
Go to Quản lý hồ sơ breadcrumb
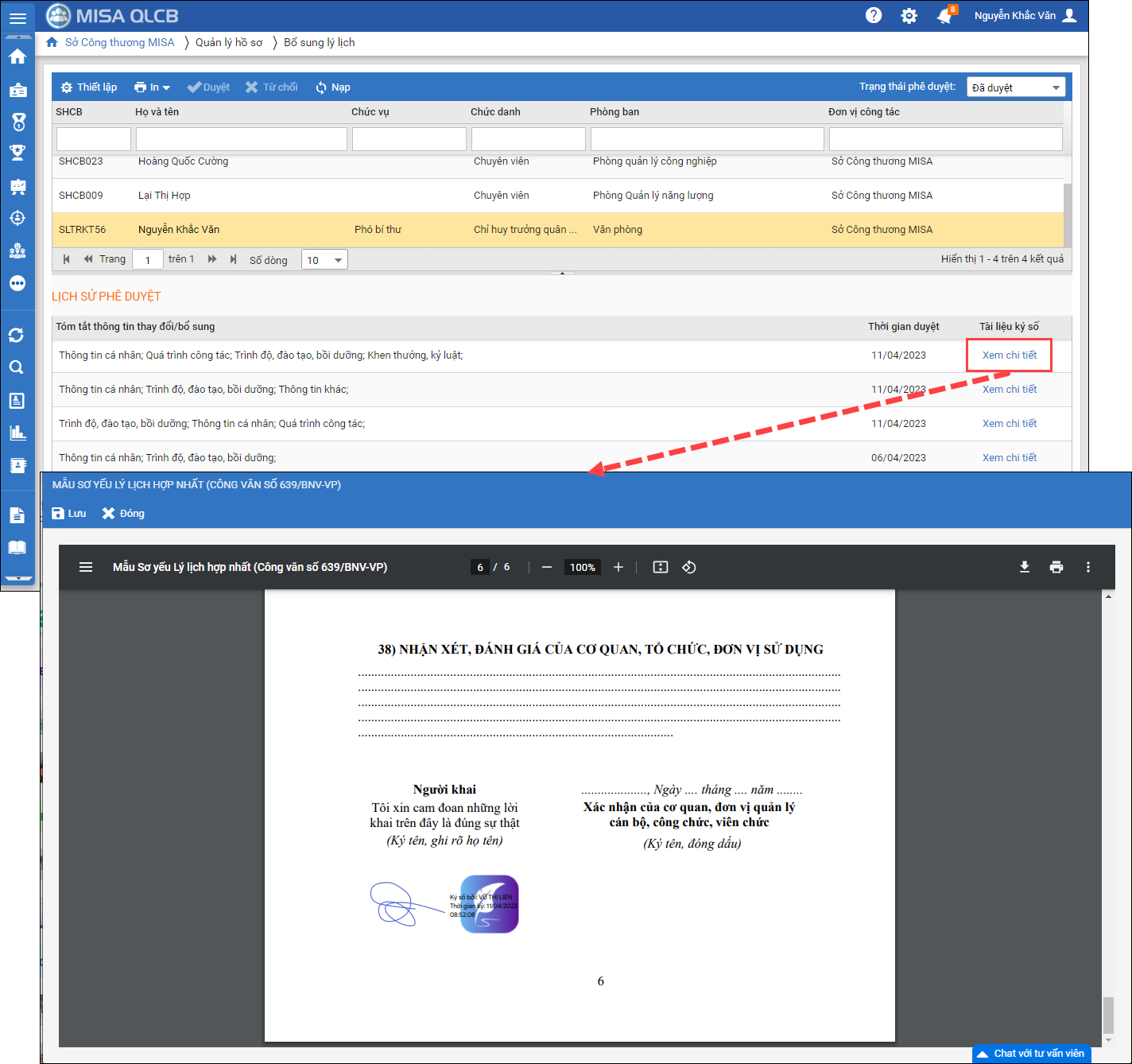tap(229, 43)
